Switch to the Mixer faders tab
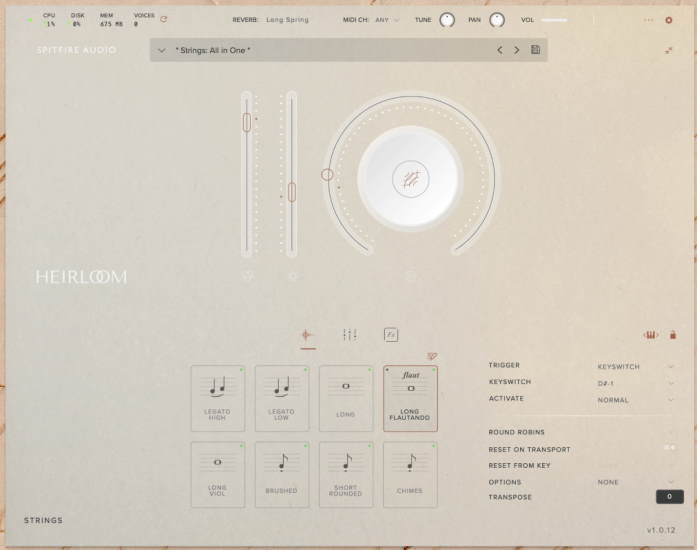 click(x=350, y=334)
